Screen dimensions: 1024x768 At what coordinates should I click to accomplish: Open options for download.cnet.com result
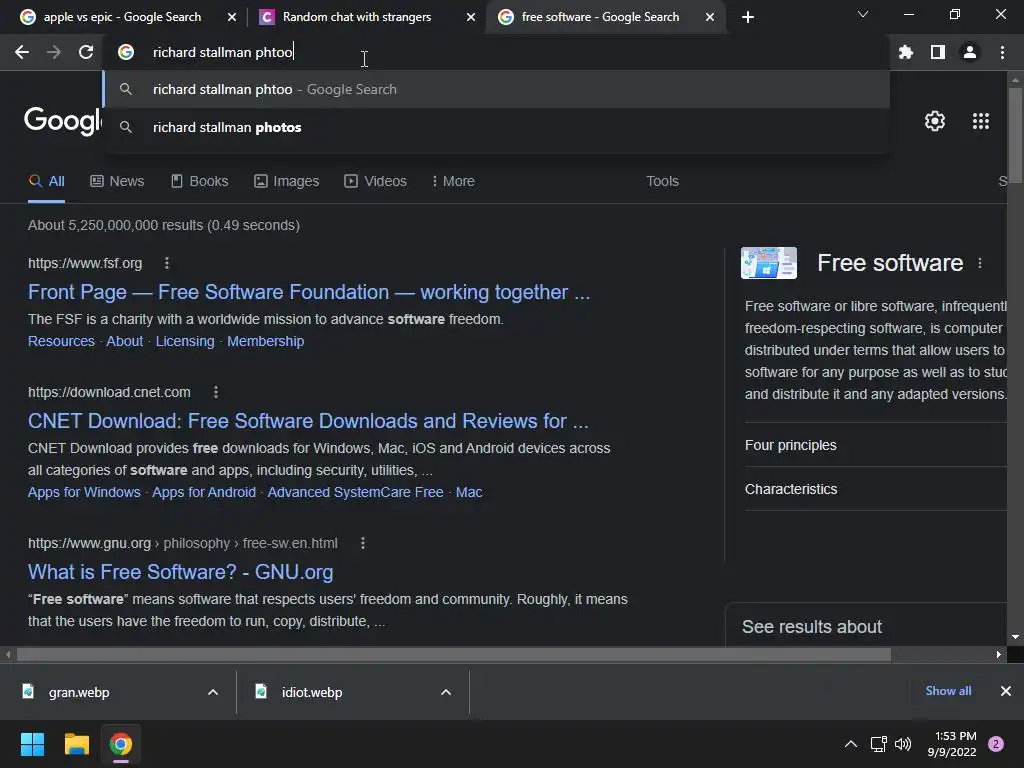pyautogui.click(x=216, y=392)
